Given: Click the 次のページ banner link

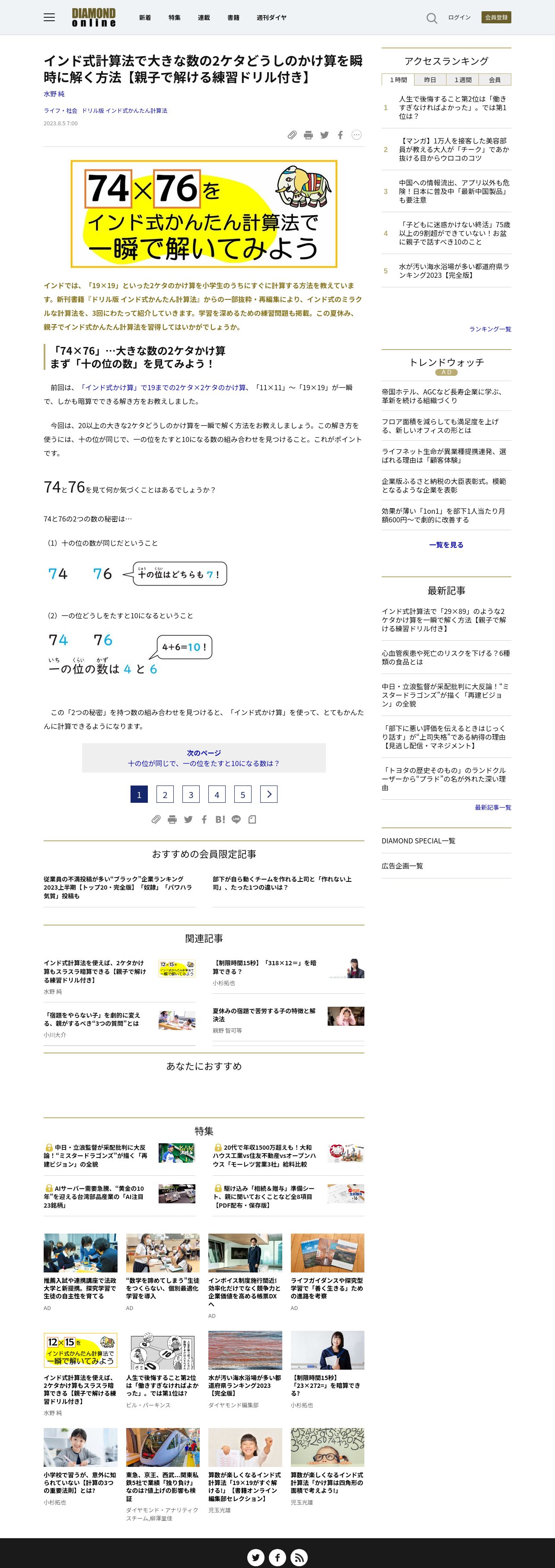Looking at the screenshot, I should tap(204, 758).
